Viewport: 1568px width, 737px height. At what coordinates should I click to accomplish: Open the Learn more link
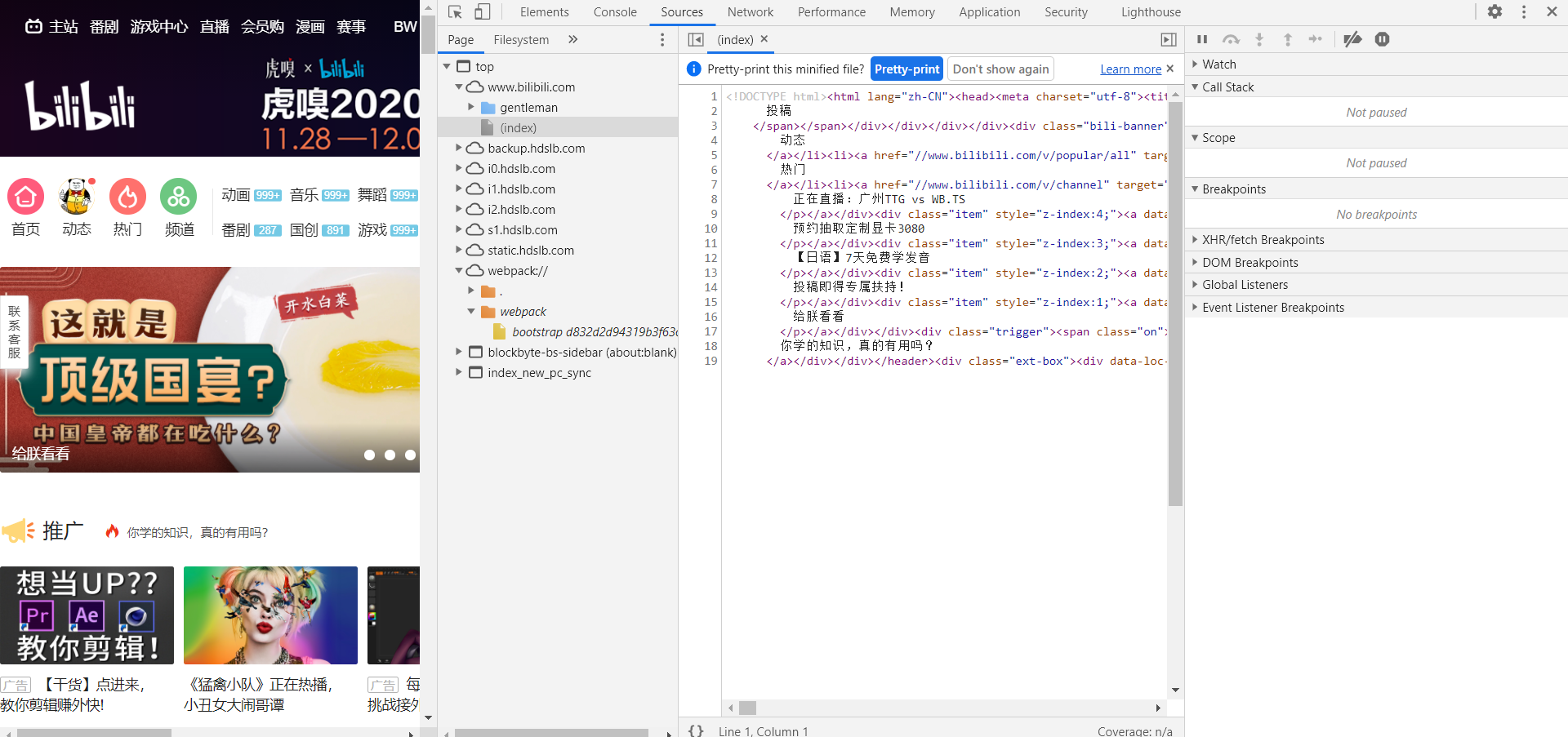pyautogui.click(x=1130, y=69)
